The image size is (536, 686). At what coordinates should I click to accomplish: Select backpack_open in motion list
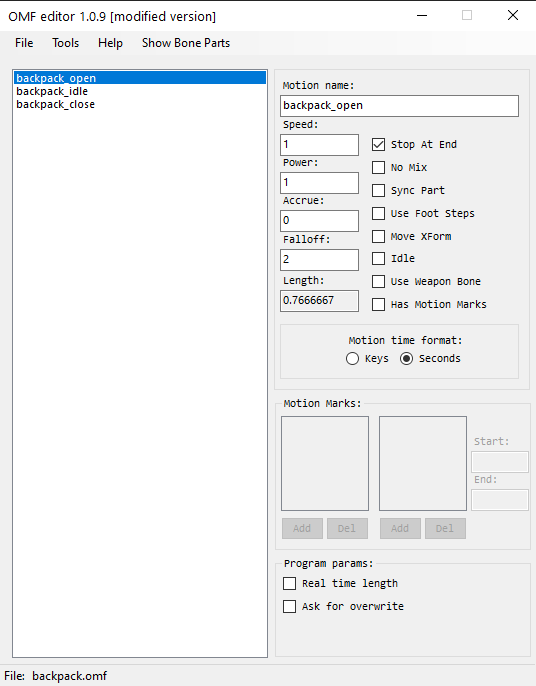(x=140, y=78)
